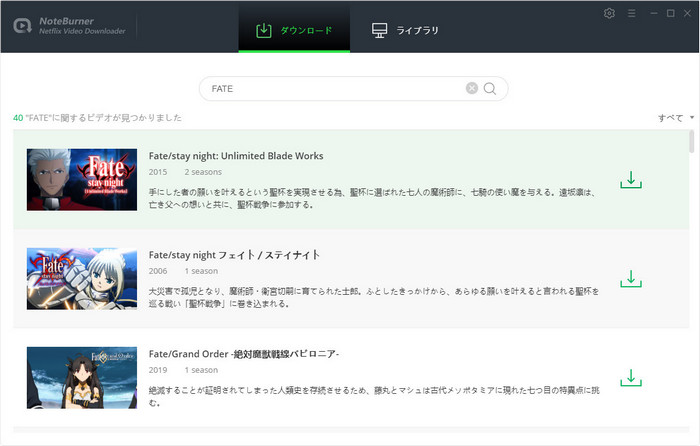Maximize the NoteBurner window
This screenshot has width=700, height=446.
671,13
